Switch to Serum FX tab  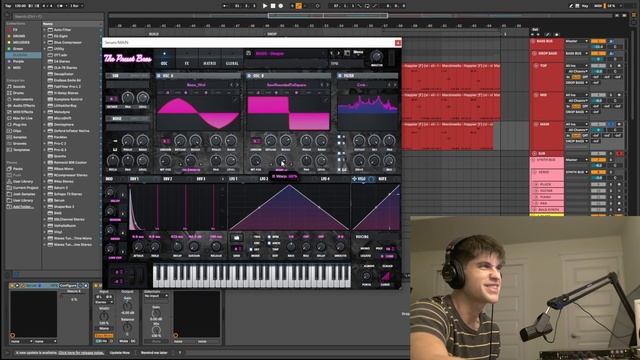coord(187,59)
